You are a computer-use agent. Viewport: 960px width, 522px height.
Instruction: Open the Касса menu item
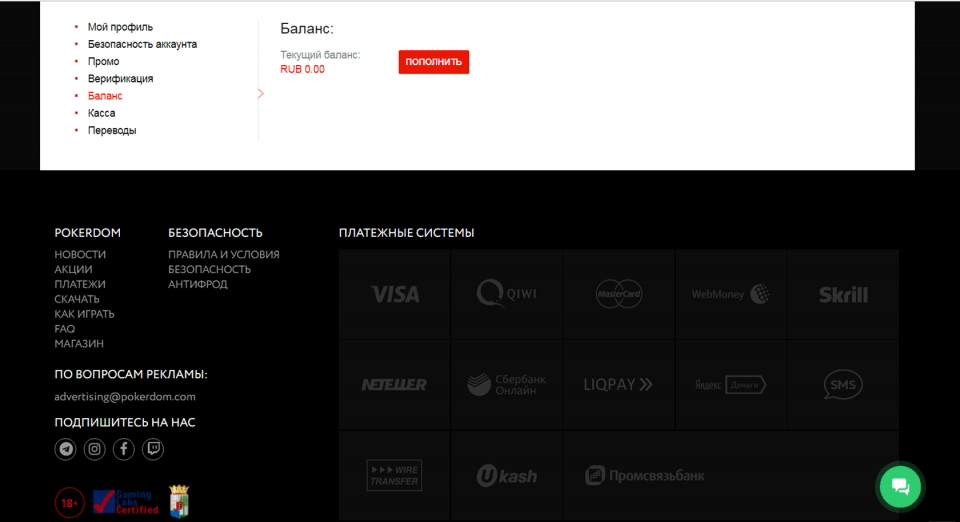click(x=101, y=113)
